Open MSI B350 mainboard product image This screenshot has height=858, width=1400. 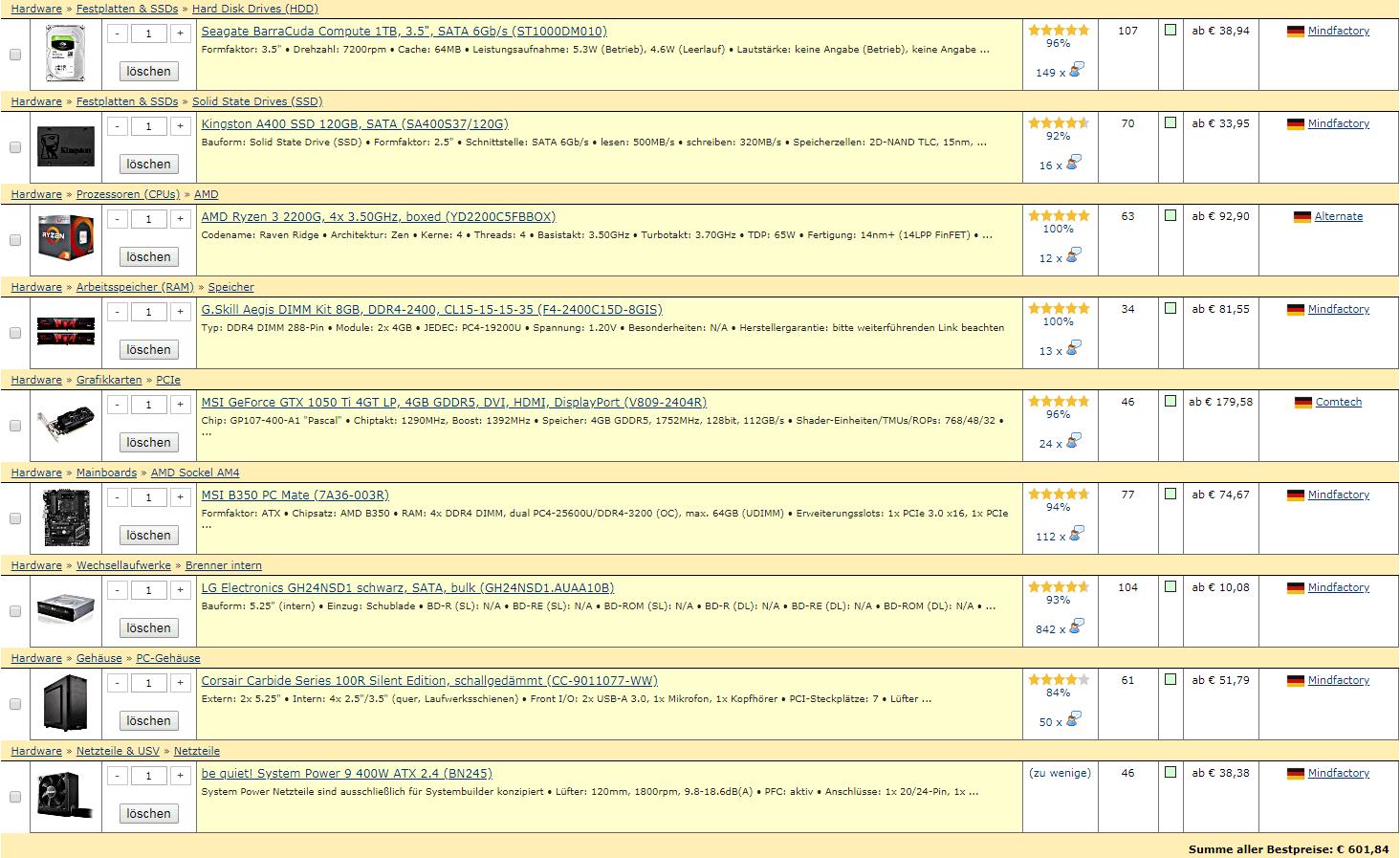(66, 517)
